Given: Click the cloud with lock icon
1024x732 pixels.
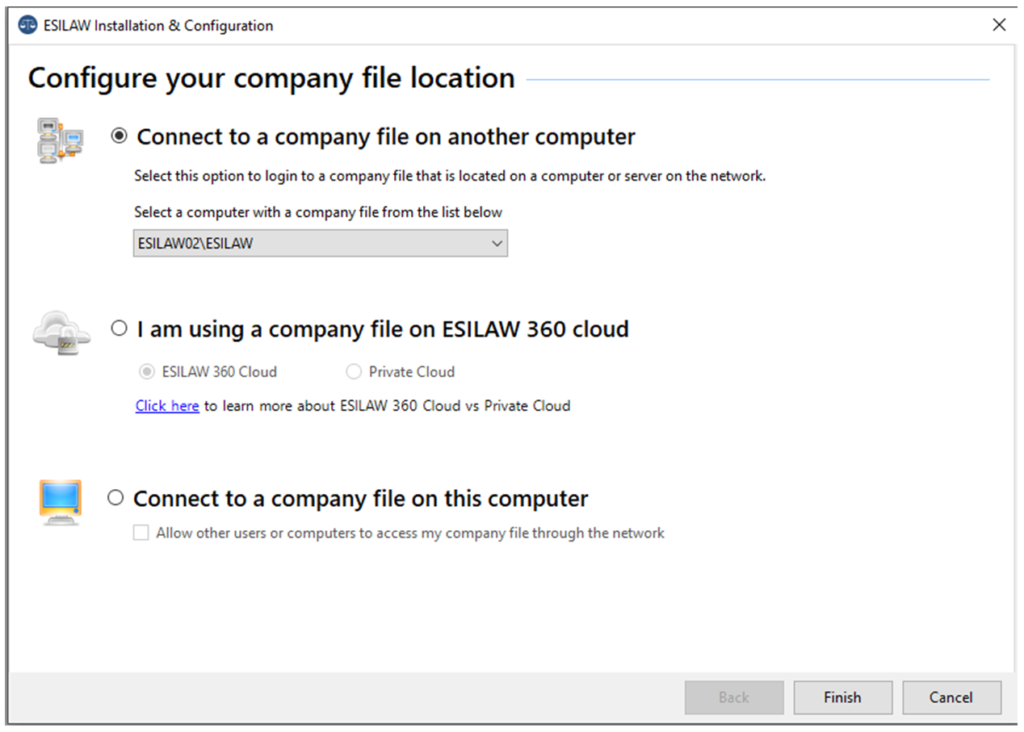Looking at the screenshot, I should point(61,333).
